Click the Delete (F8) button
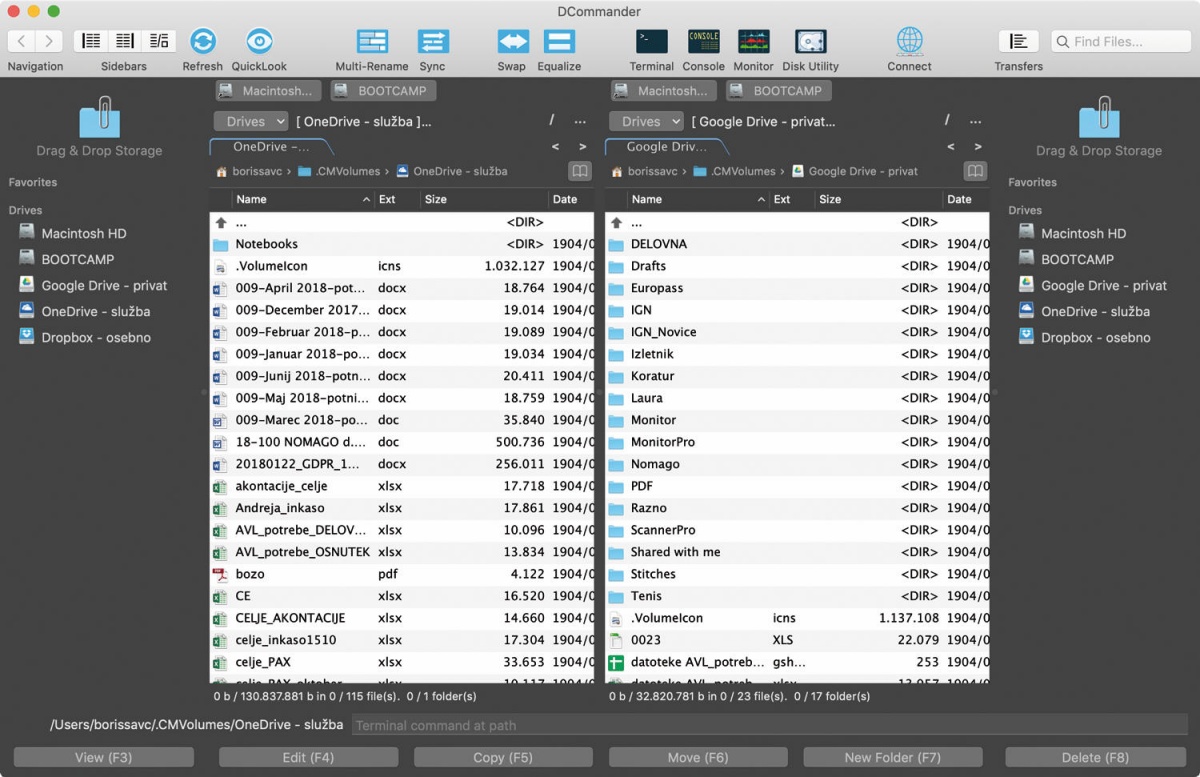Image resolution: width=1200 pixels, height=777 pixels. pyautogui.click(x=1095, y=758)
